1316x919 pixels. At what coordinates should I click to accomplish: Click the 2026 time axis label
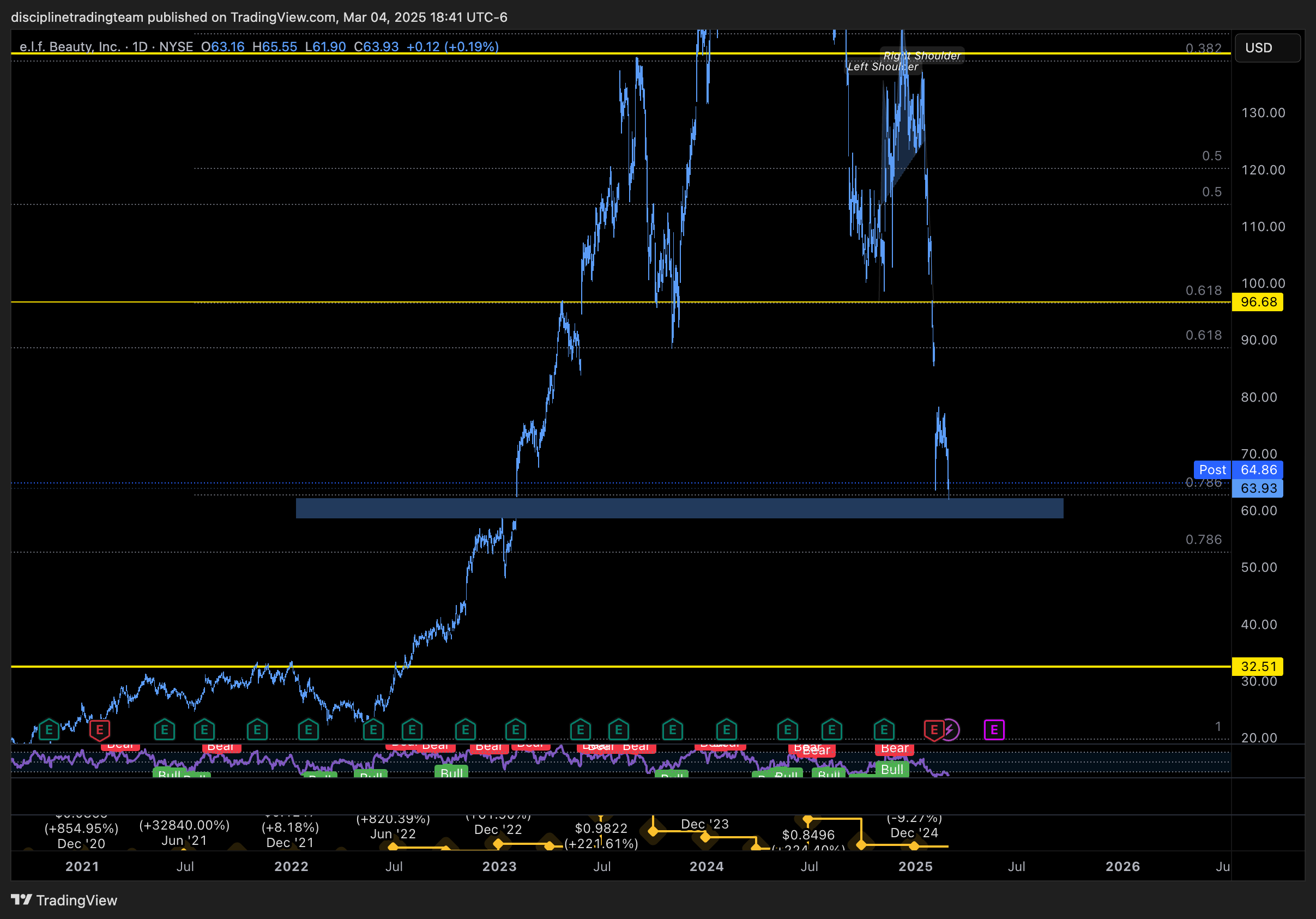point(1122,866)
